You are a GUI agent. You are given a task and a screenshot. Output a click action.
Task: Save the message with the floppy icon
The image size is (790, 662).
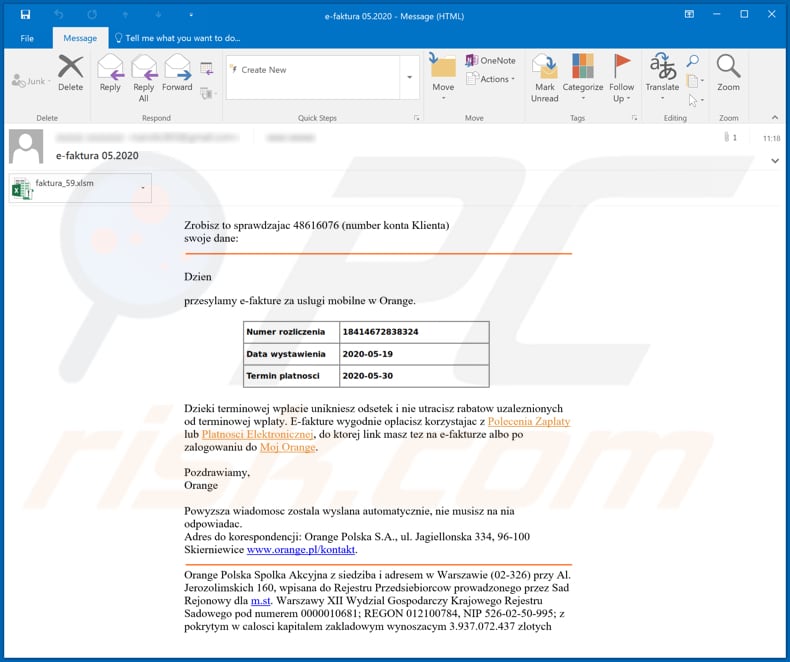click(25, 15)
